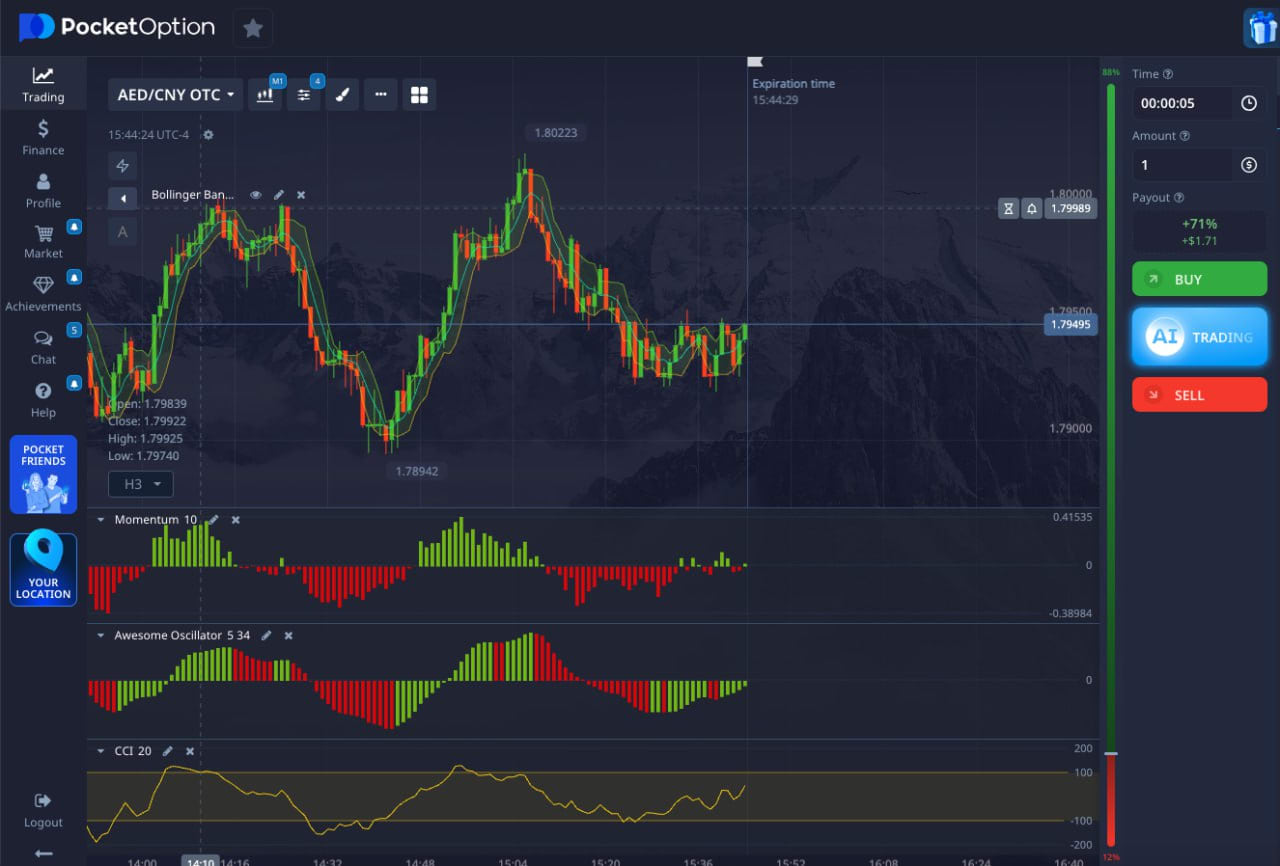Open the AED/CNY OTC asset dropdown
1280x866 pixels.
tap(176, 95)
